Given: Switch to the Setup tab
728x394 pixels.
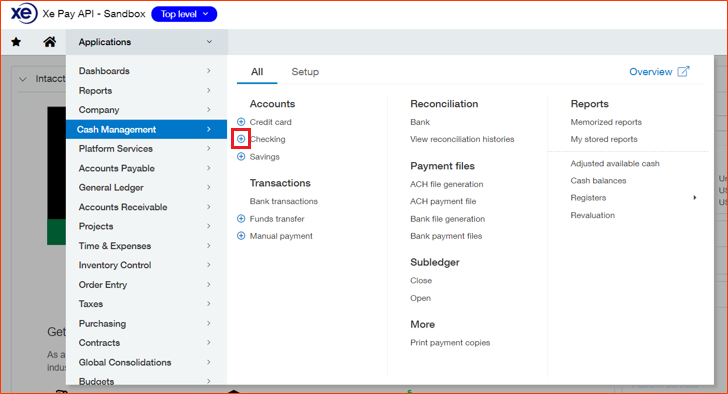Looking at the screenshot, I should (305, 72).
